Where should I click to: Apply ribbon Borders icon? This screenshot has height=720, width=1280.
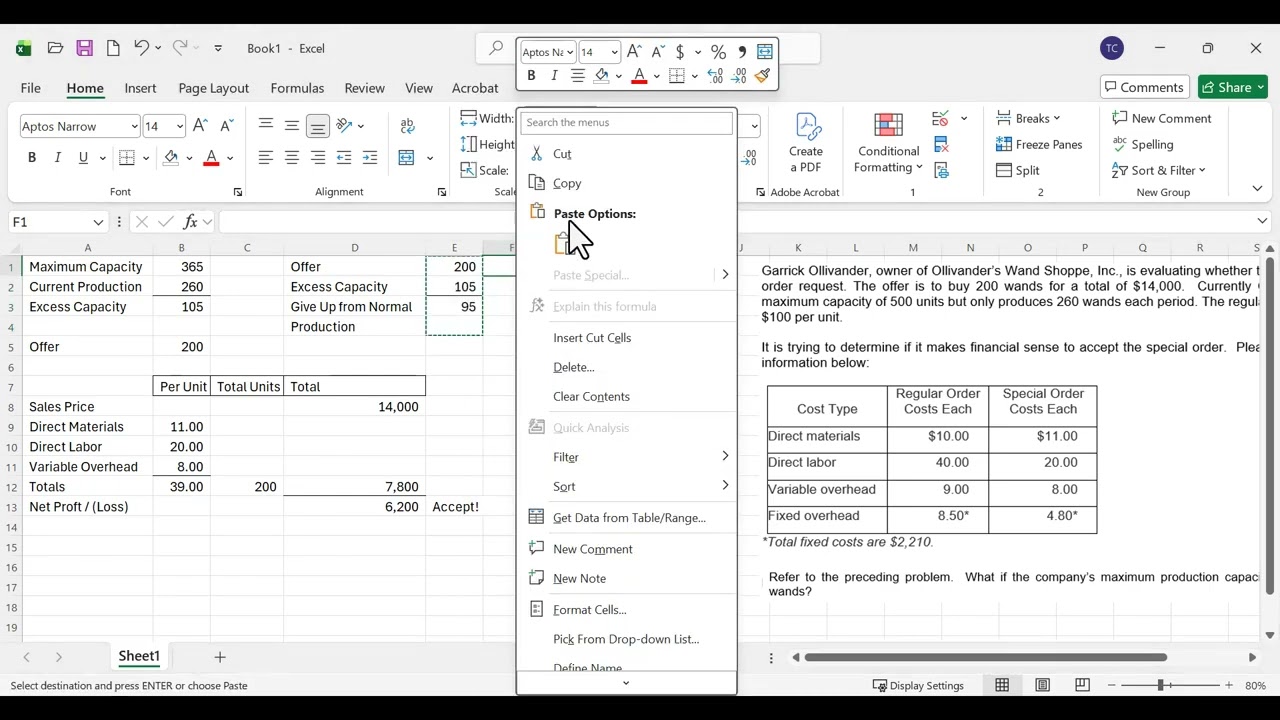tap(126, 158)
